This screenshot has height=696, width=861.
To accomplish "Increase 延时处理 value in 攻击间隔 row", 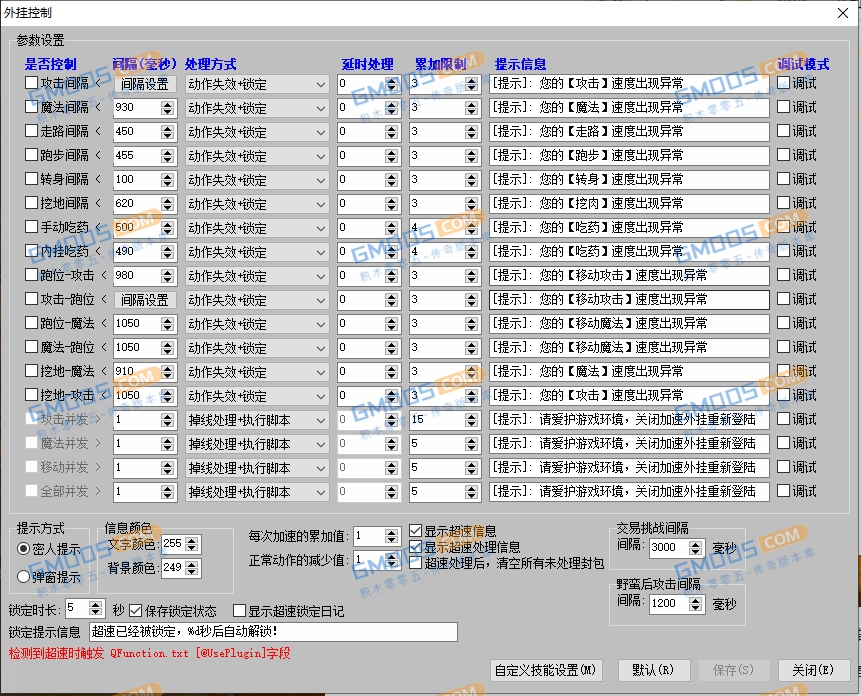I will coord(392,80).
